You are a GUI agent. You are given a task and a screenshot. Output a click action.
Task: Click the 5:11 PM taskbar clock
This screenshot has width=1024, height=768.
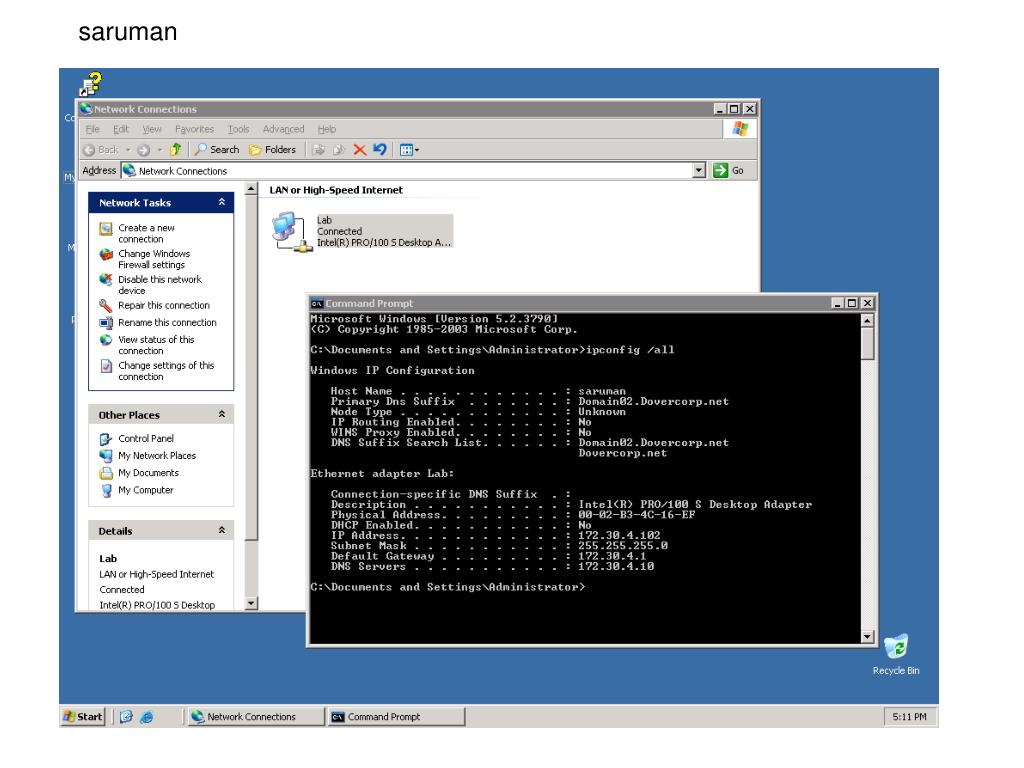coord(909,716)
